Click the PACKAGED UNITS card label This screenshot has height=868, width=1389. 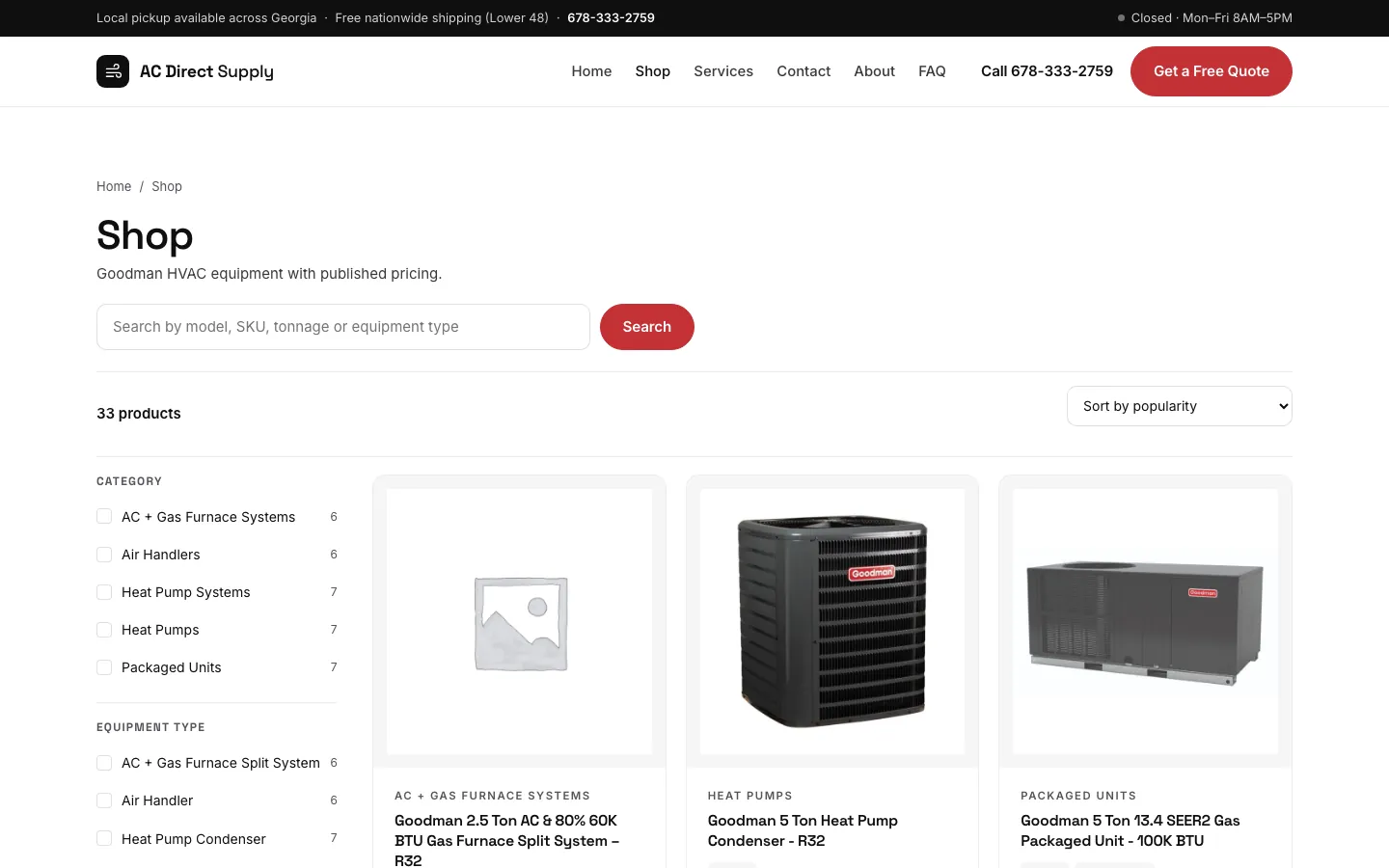[x=1078, y=796]
